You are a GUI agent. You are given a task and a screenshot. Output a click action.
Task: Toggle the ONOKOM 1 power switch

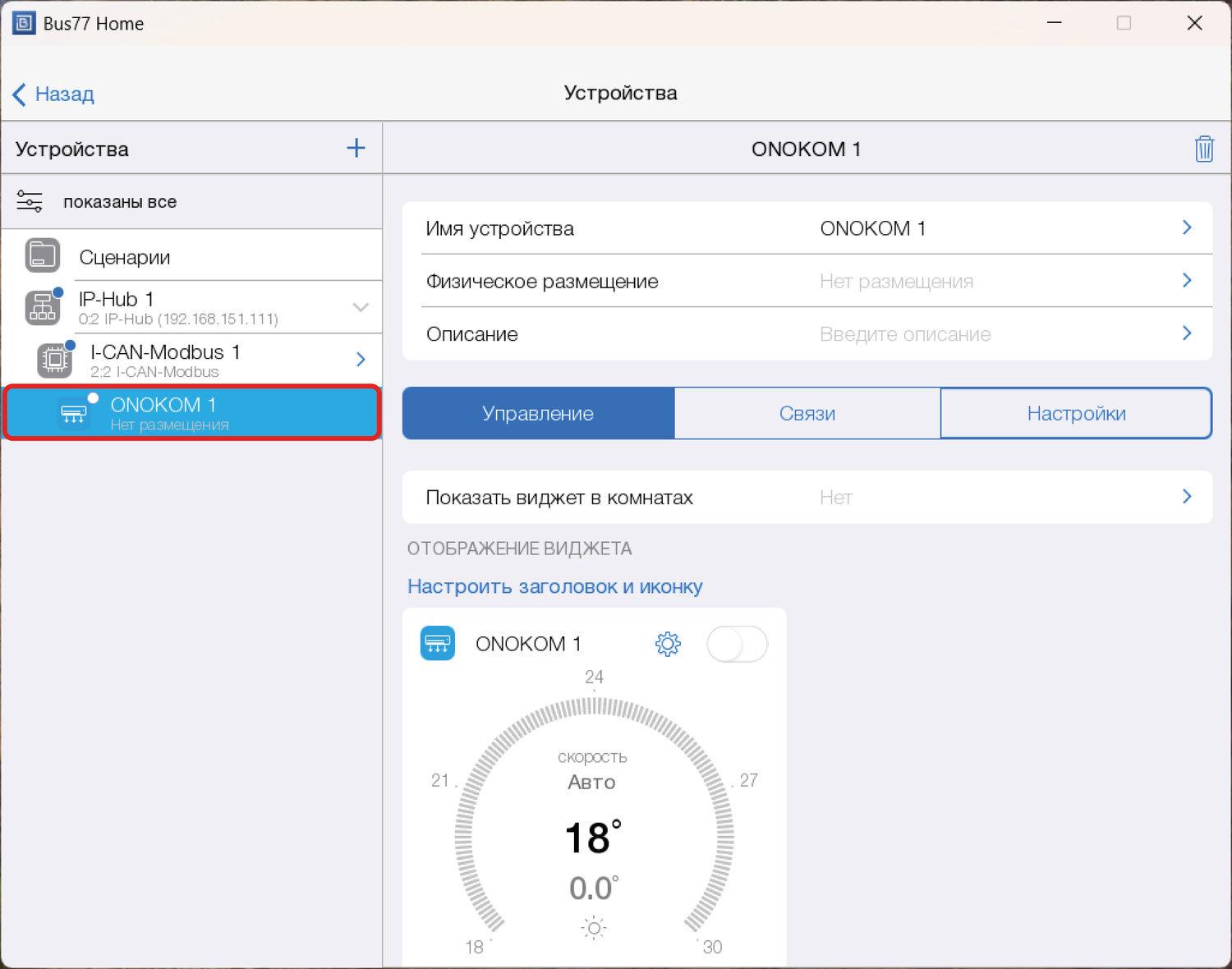(737, 644)
